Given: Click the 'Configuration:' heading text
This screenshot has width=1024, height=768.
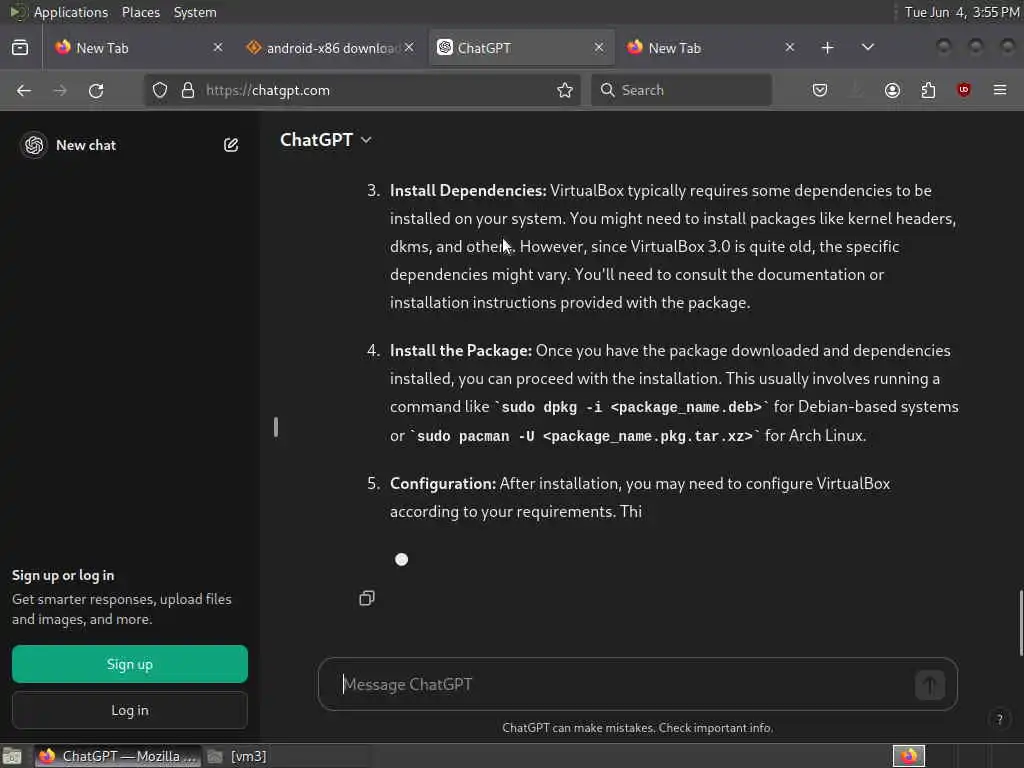Looking at the screenshot, I should click(443, 484).
